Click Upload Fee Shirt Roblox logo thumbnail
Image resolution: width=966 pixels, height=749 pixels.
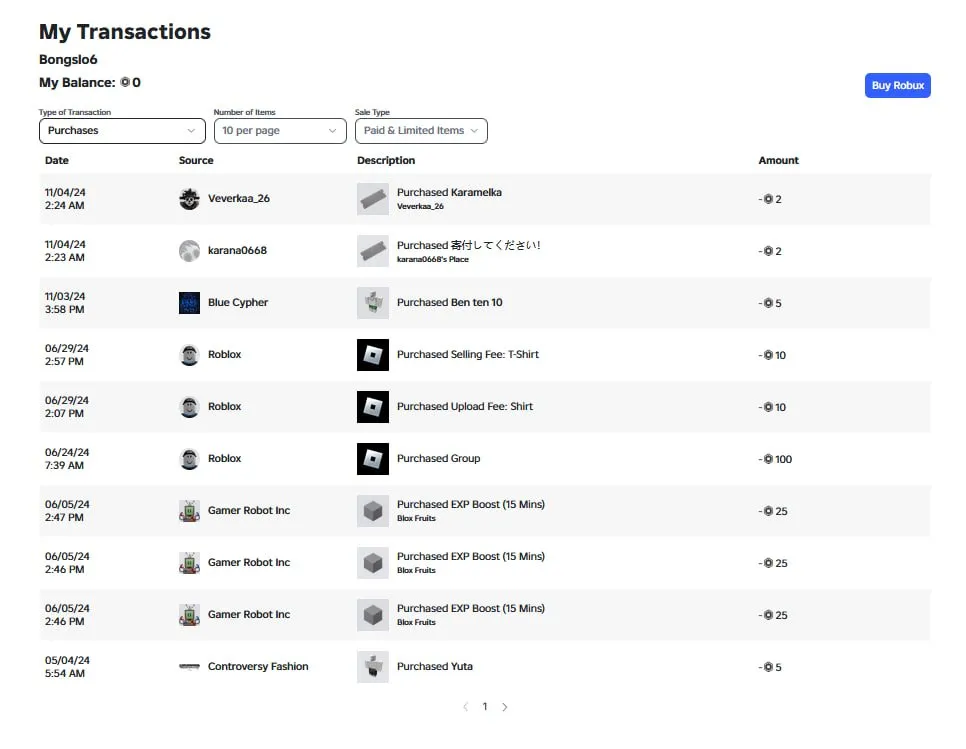click(x=373, y=407)
